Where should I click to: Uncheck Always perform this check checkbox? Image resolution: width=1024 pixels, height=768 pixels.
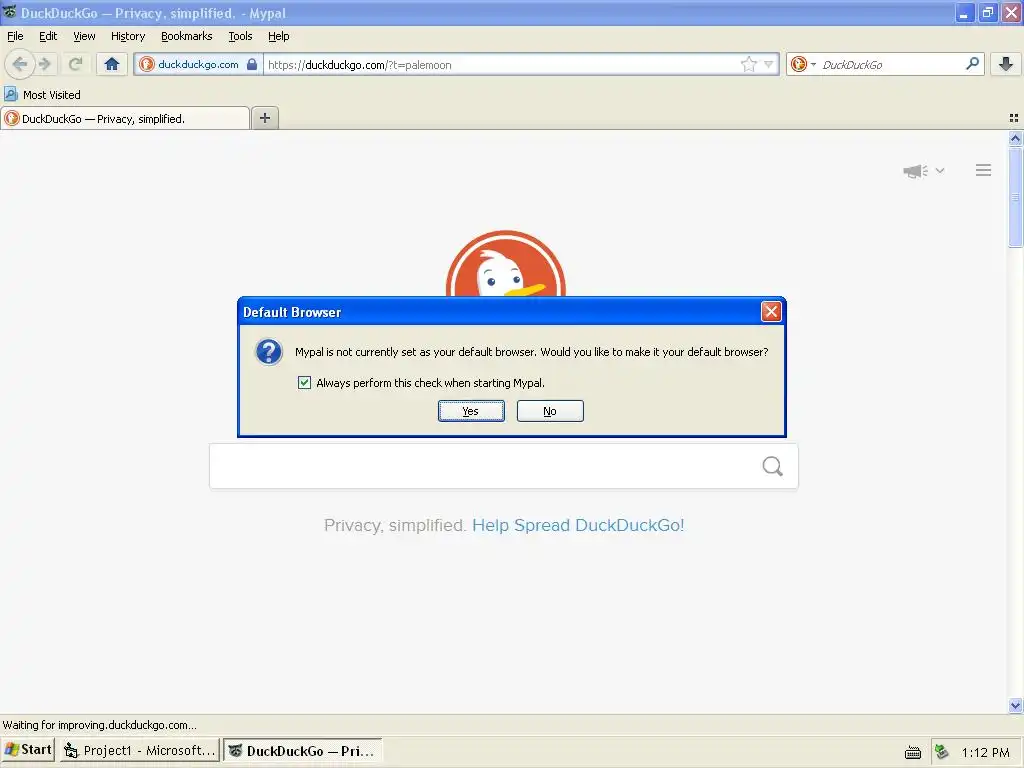pos(304,383)
